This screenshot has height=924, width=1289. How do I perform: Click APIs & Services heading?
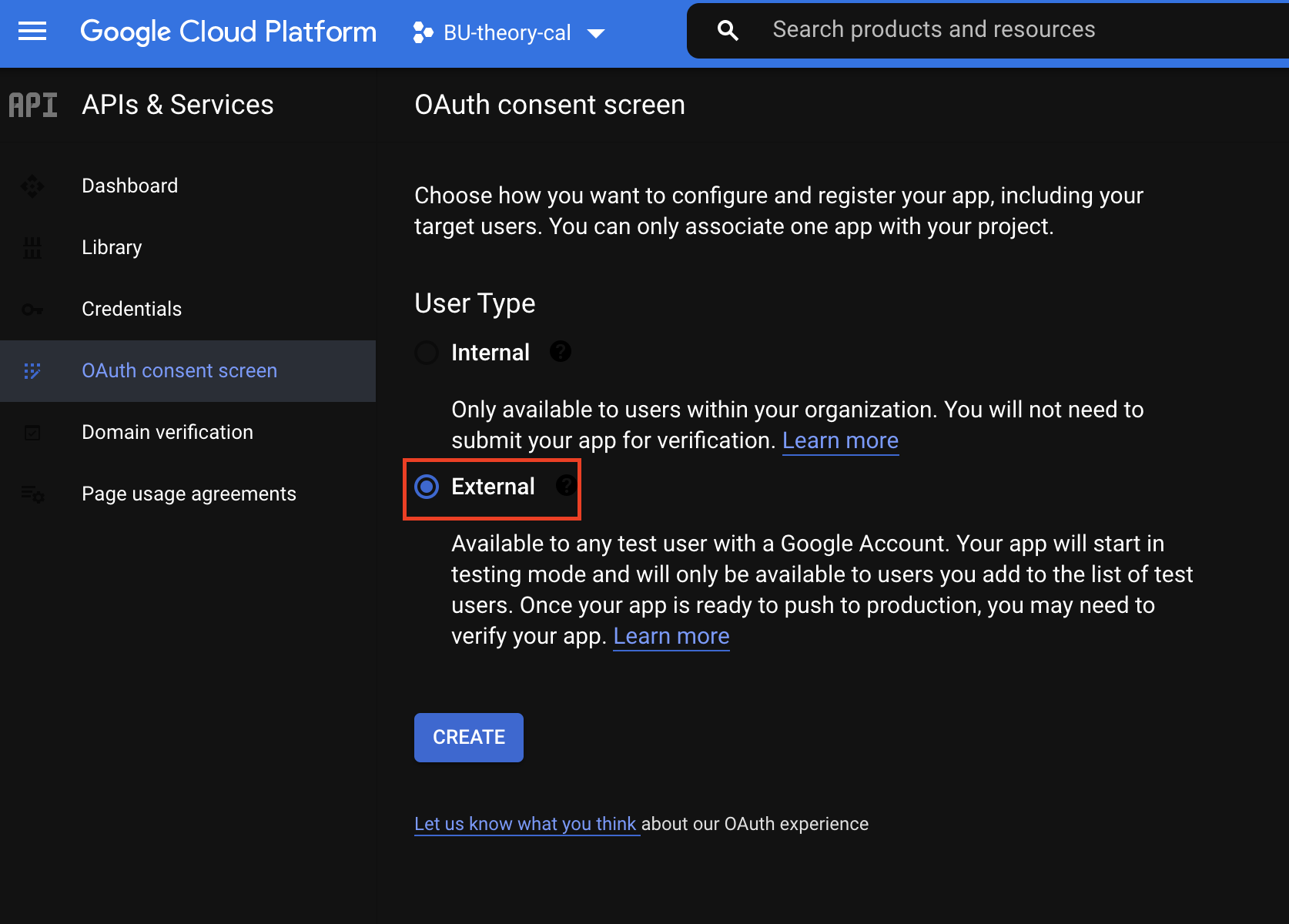178,105
